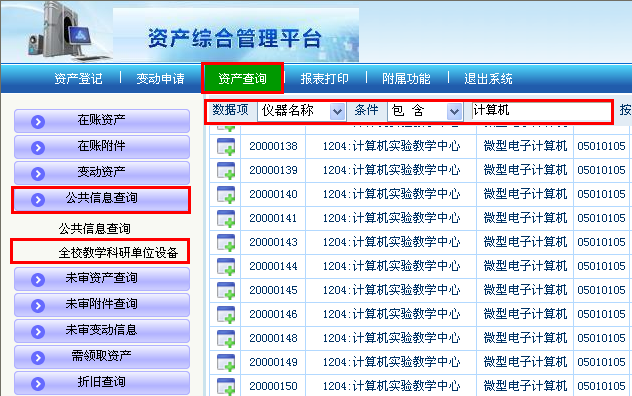Open the 未审附件查询 sidebar section
The width and height of the screenshot is (632, 396).
(x=102, y=305)
